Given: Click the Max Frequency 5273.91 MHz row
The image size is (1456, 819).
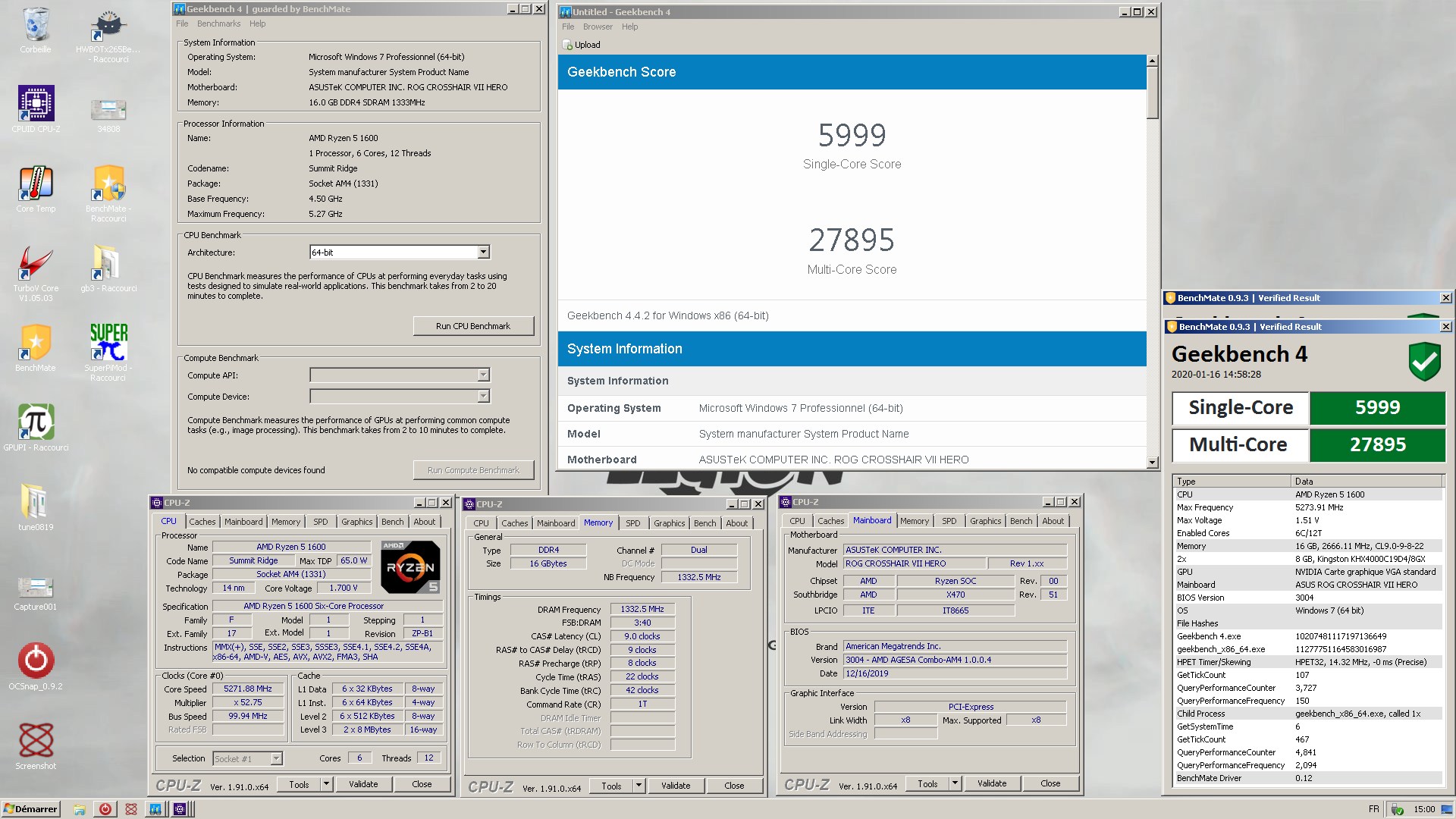Looking at the screenshot, I should point(1308,507).
